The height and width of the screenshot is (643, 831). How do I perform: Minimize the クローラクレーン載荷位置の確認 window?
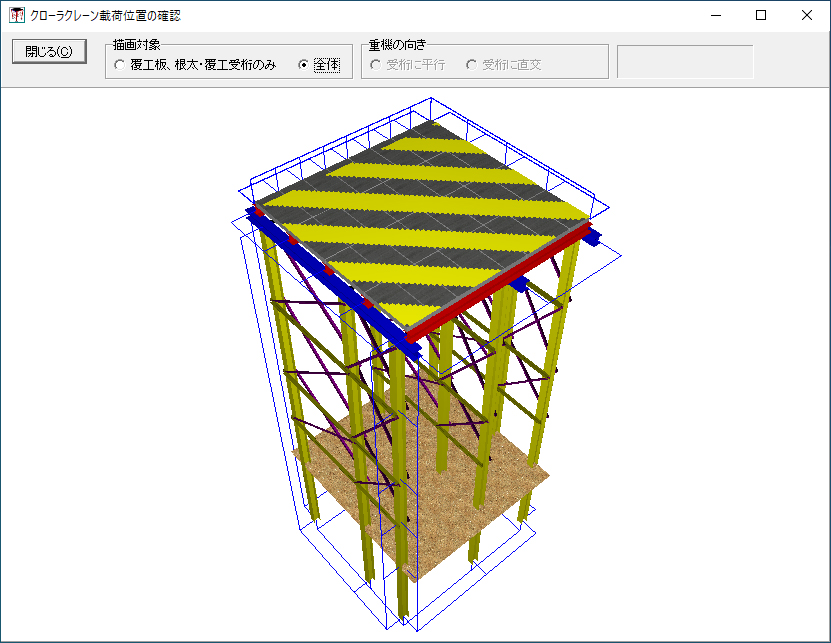pyautogui.click(x=716, y=15)
